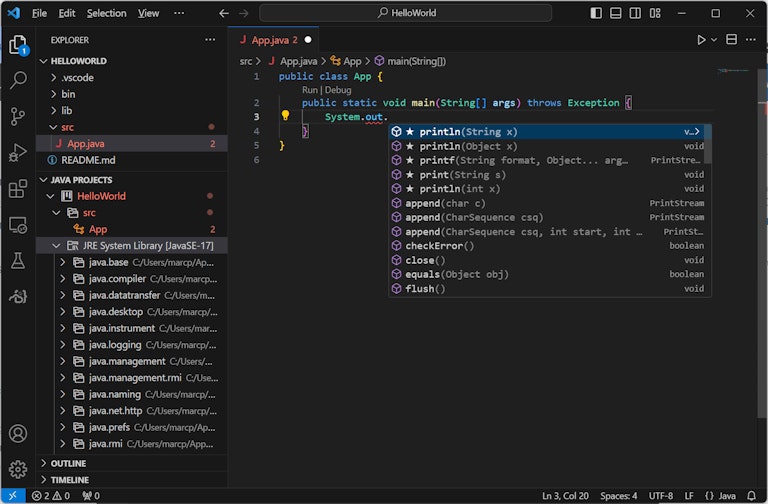Open the Source Control view
The image size is (768, 504).
pos(18,117)
